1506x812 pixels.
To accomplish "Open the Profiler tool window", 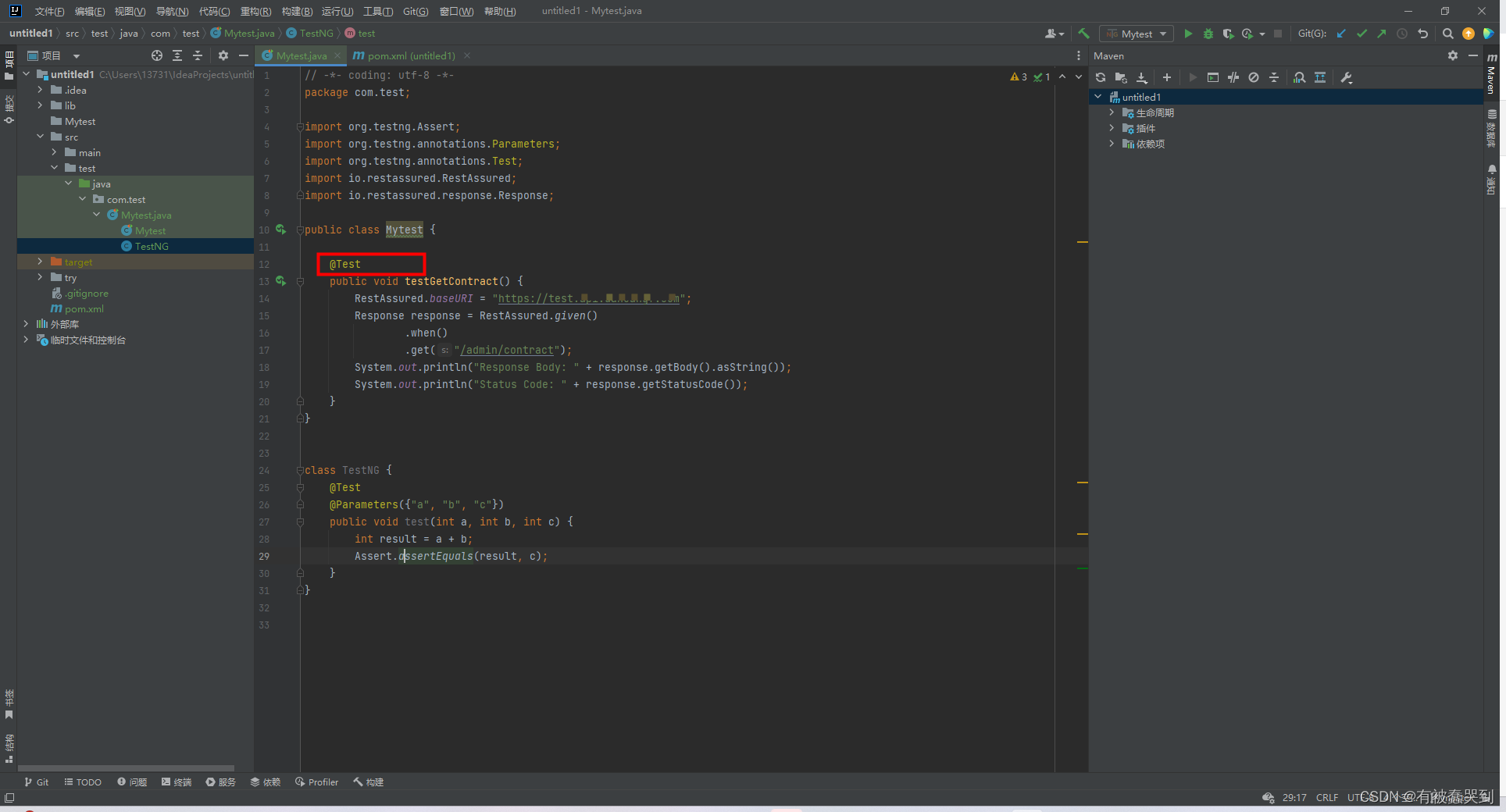I will tap(316, 782).
